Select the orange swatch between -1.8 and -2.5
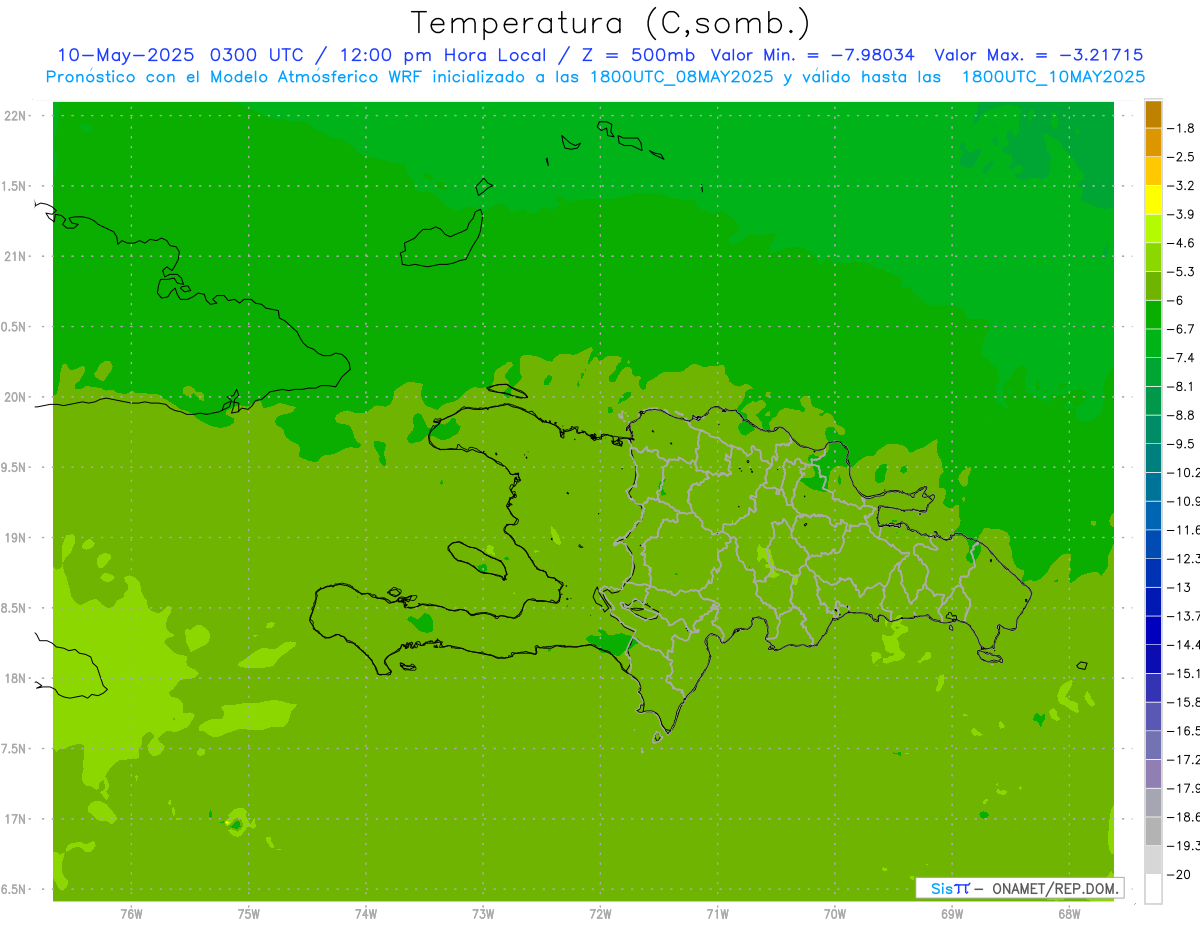The width and height of the screenshot is (1200, 927). (1153, 142)
